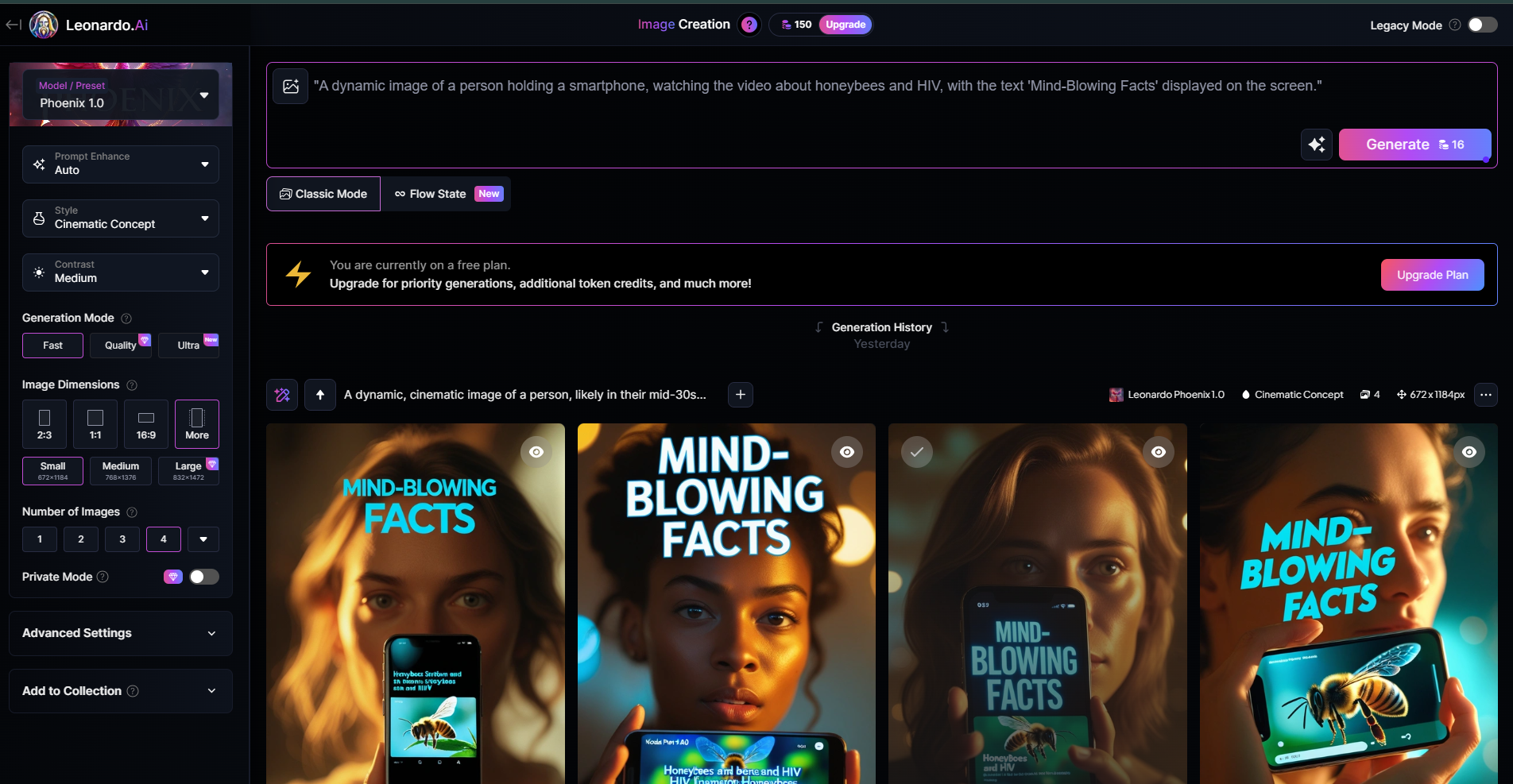
Task: Toggle eye icon on third generated image
Action: click(1159, 452)
